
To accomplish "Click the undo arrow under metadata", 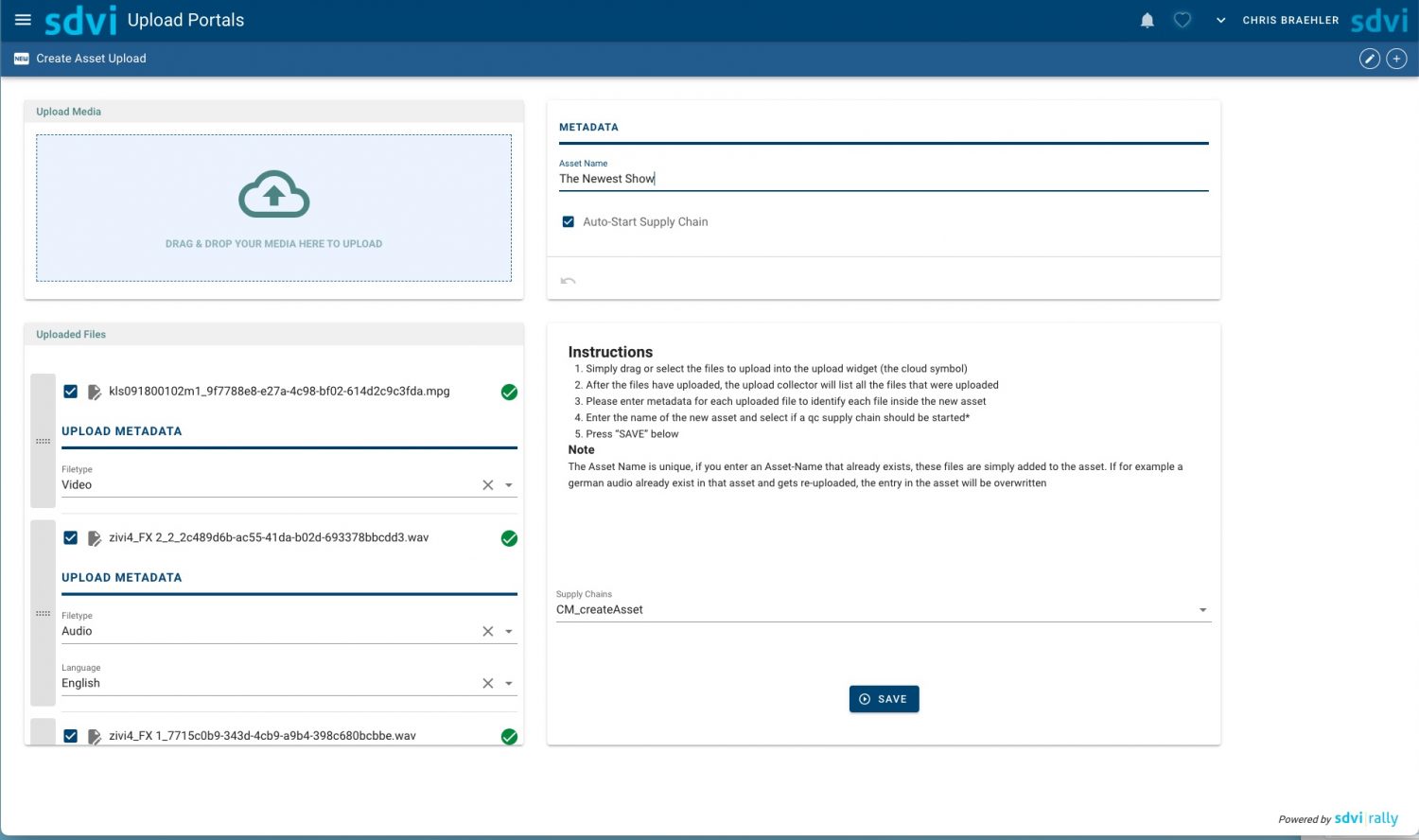I will pos(568,280).
